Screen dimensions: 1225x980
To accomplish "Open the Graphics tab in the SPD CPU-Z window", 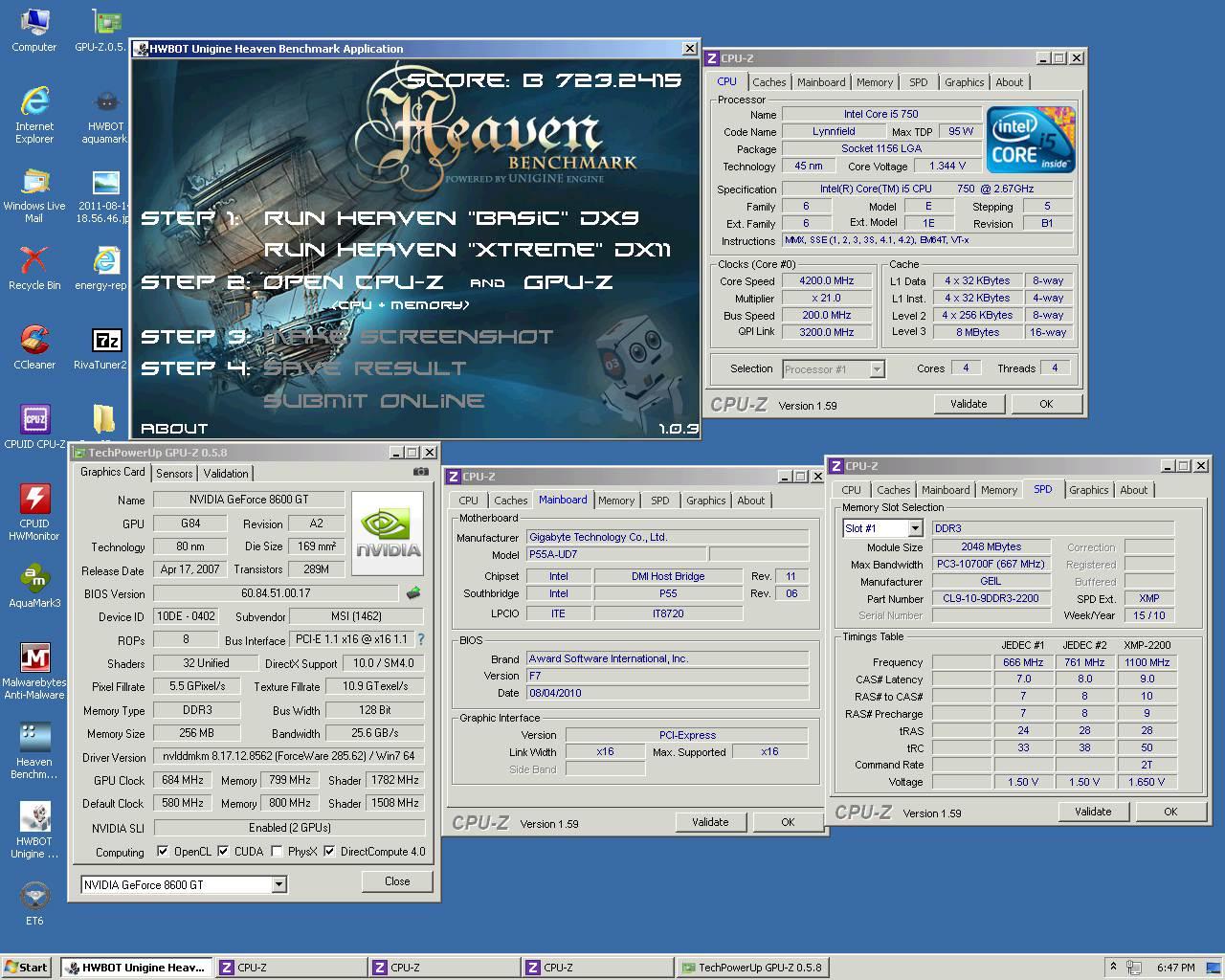I will click(x=1089, y=490).
